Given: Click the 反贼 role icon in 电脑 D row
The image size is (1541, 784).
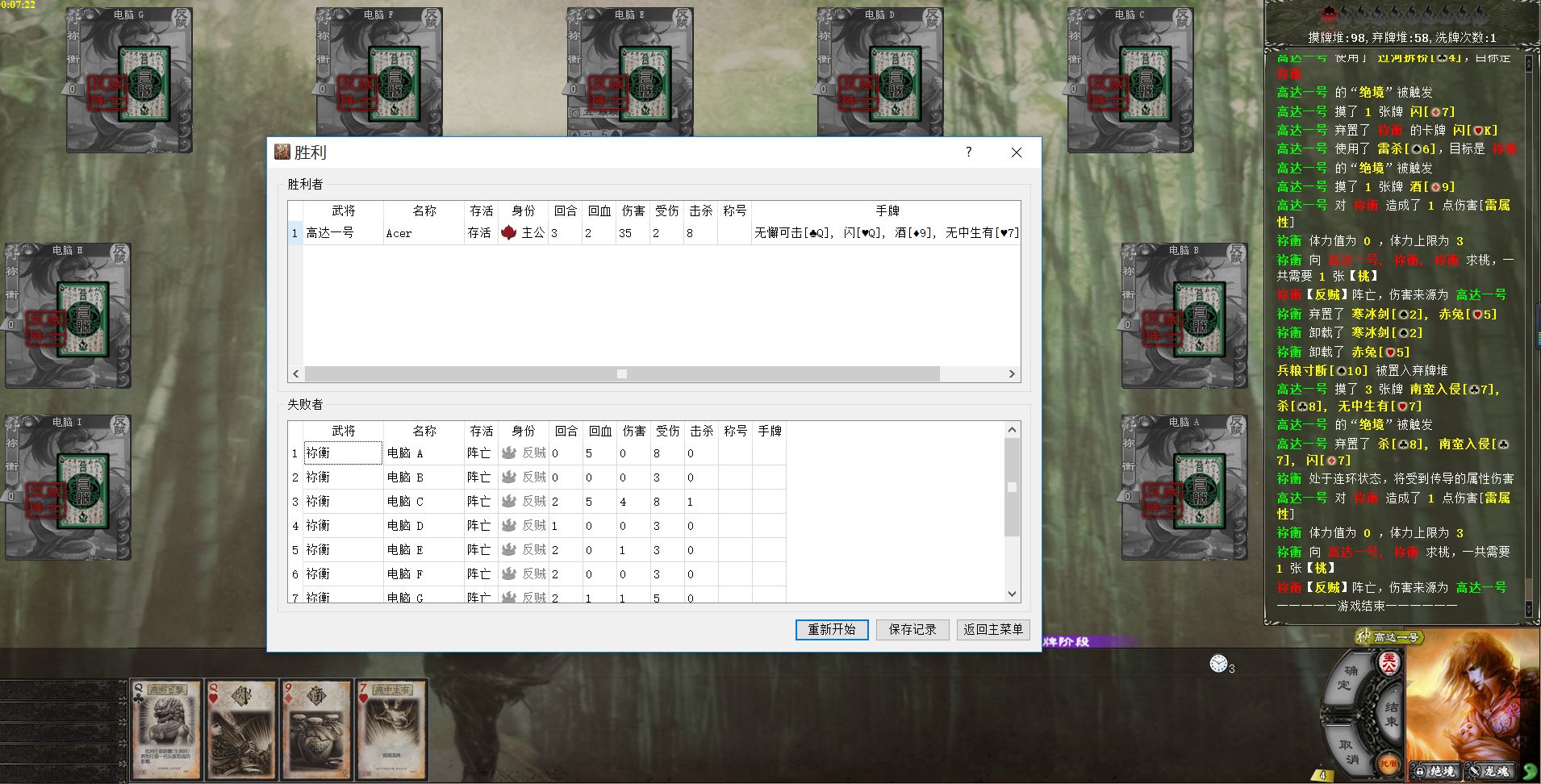Looking at the screenshot, I should [508, 526].
